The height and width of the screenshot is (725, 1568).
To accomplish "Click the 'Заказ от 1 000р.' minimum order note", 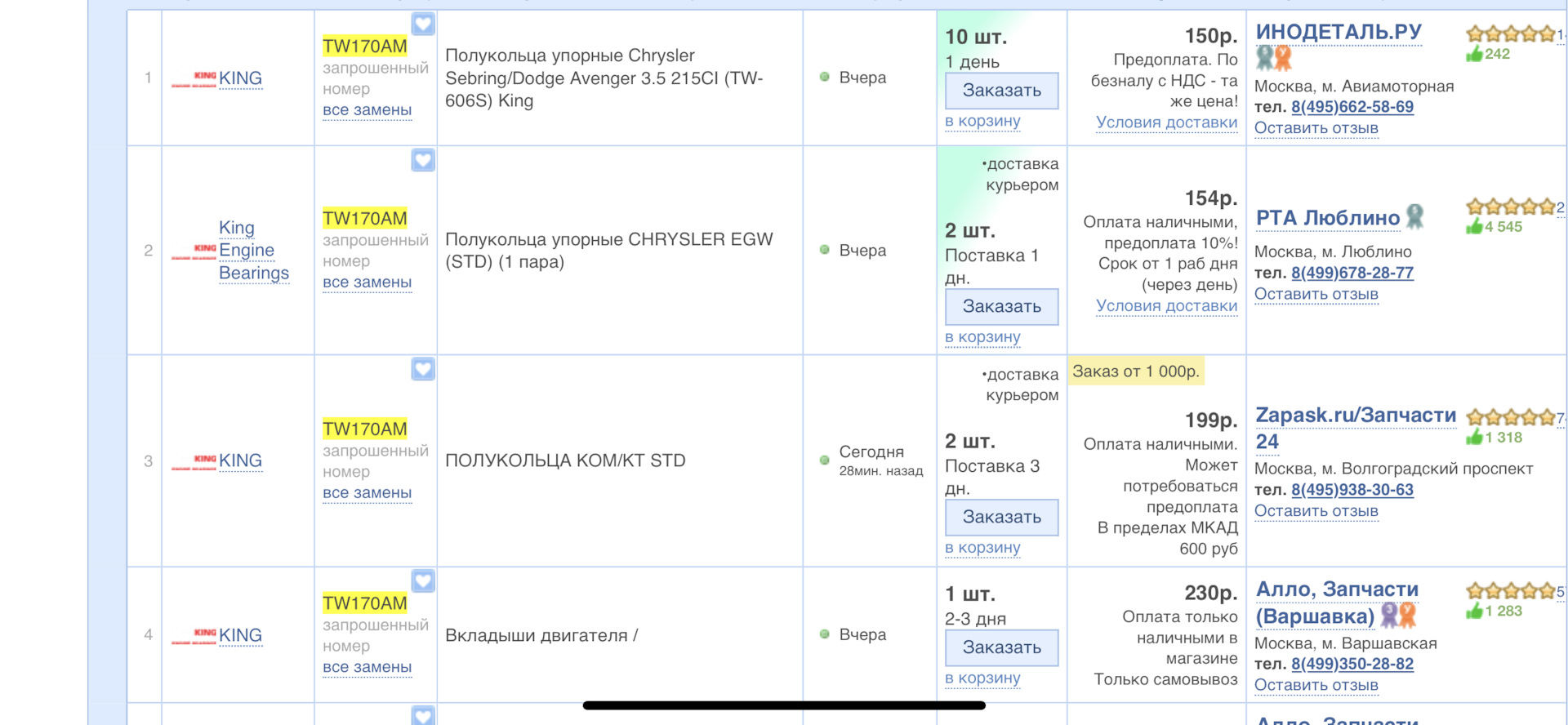I will [x=1136, y=371].
